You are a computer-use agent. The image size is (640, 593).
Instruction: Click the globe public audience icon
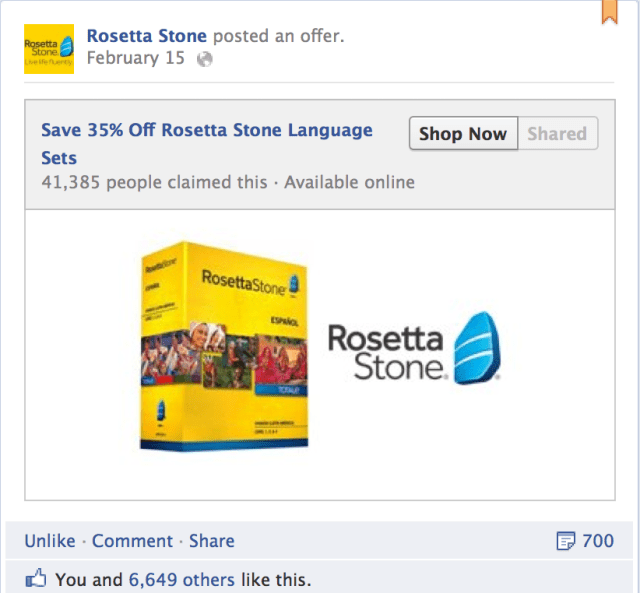[205, 58]
